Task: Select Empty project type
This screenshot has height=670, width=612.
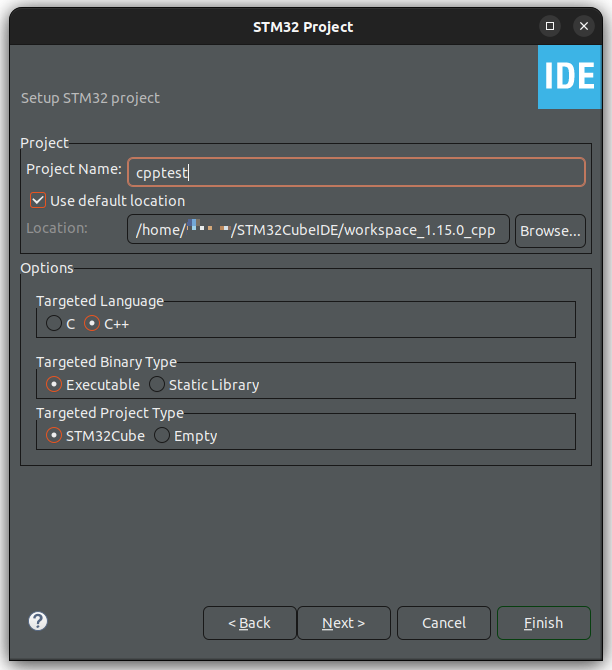Action: pyautogui.click(x=162, y=435)
